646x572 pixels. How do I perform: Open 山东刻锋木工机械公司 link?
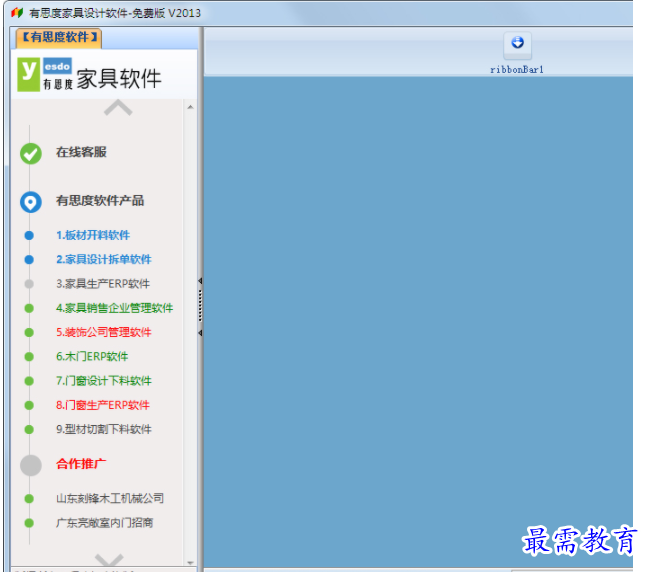click(x=110, y=499)
